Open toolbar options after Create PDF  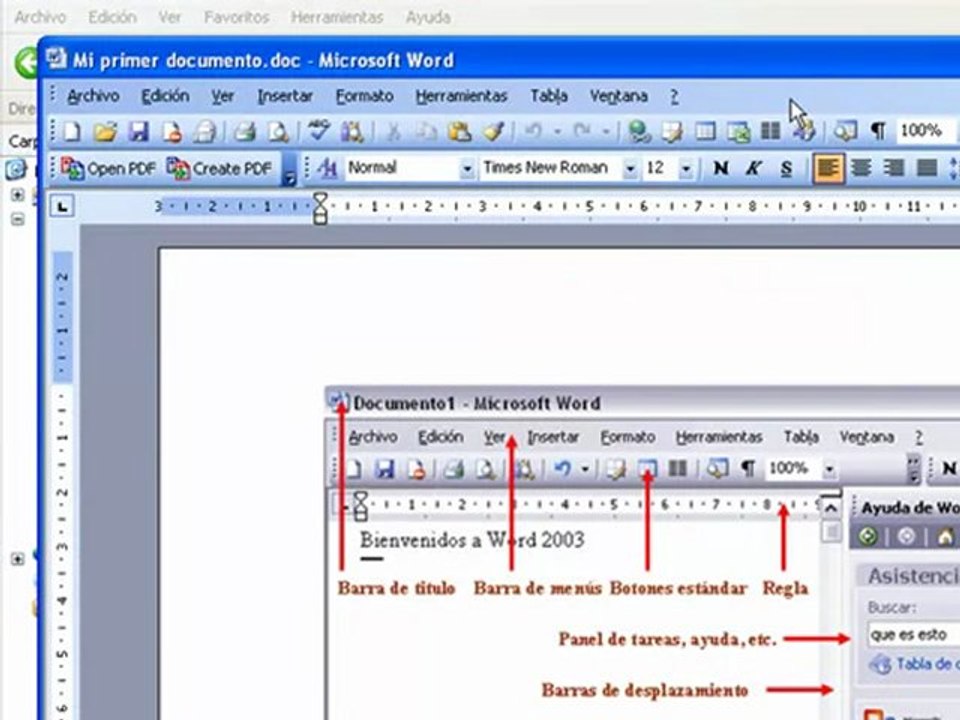pyautogui.click(x=288, y=170)
